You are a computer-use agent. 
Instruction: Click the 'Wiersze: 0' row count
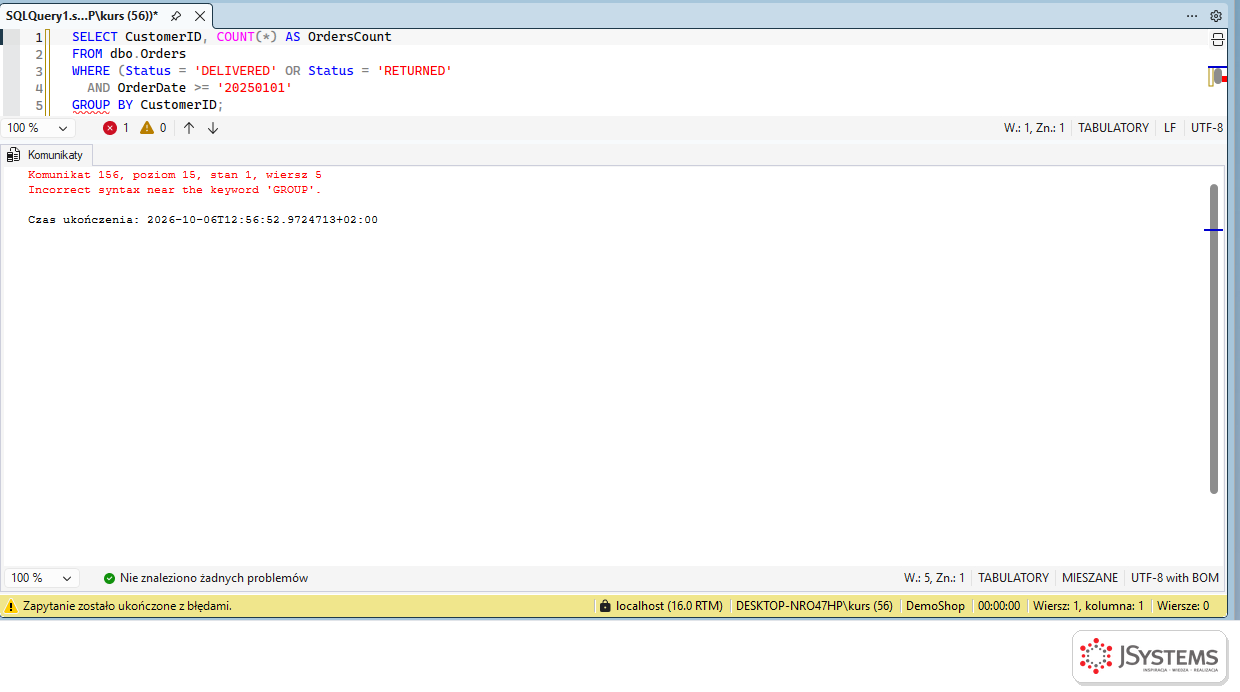(1183, 606)
